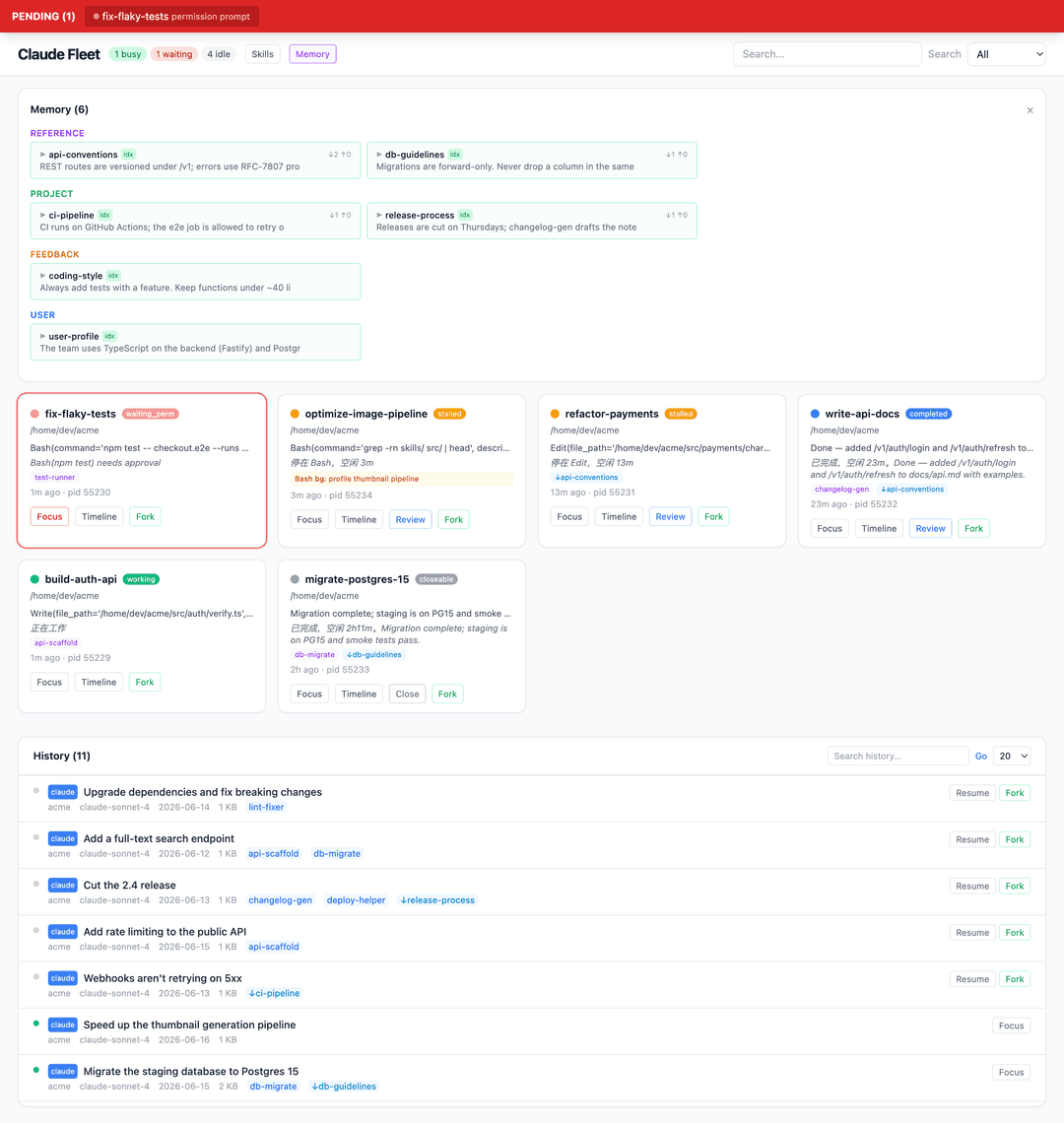Focus Speed up the thumbnail generation pipeline
The width and height of the screenshot is (1064, 1123).
[1011, 1025]
